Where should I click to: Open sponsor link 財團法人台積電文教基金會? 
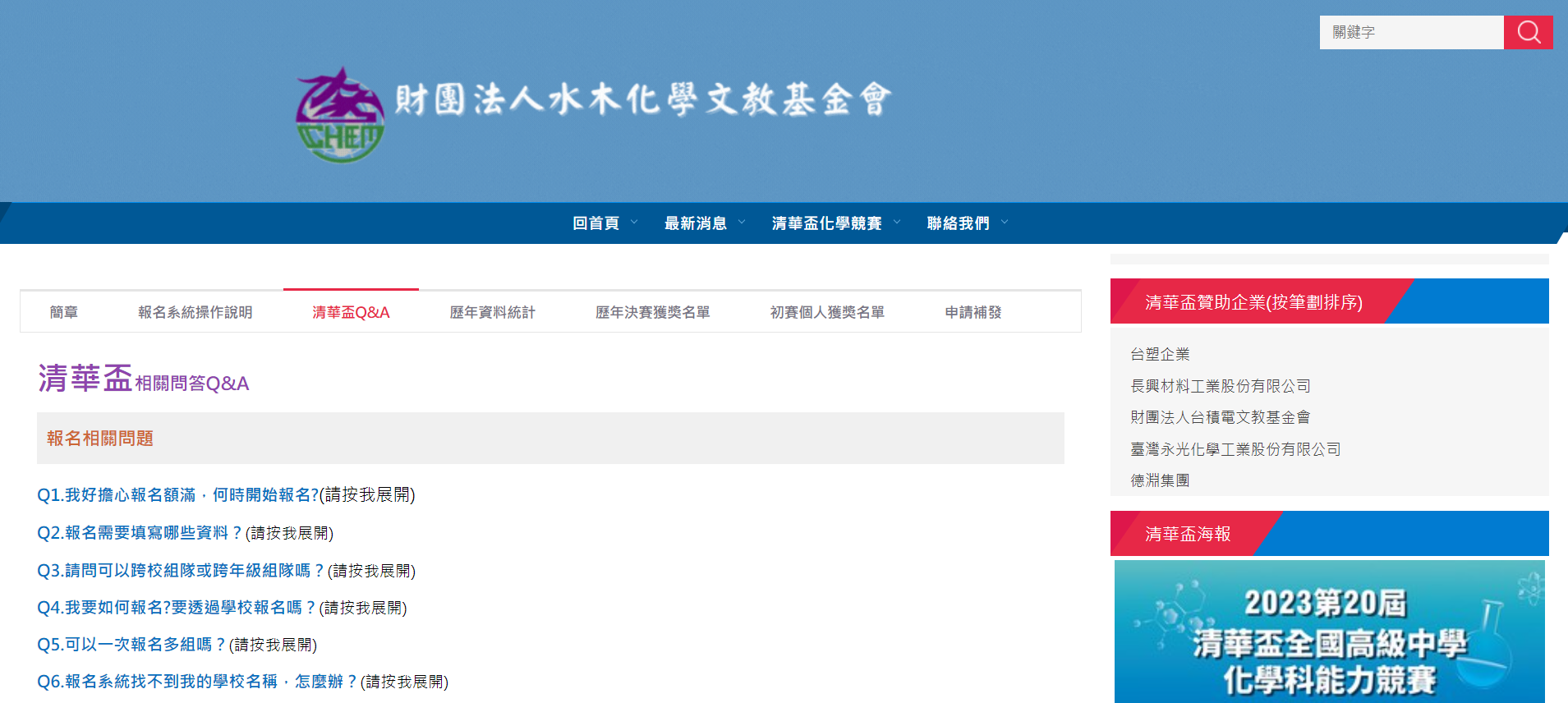(1220, 417)
